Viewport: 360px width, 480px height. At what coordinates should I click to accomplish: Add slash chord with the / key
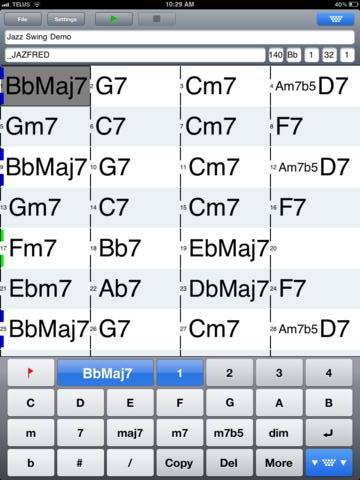click(130, 463)
